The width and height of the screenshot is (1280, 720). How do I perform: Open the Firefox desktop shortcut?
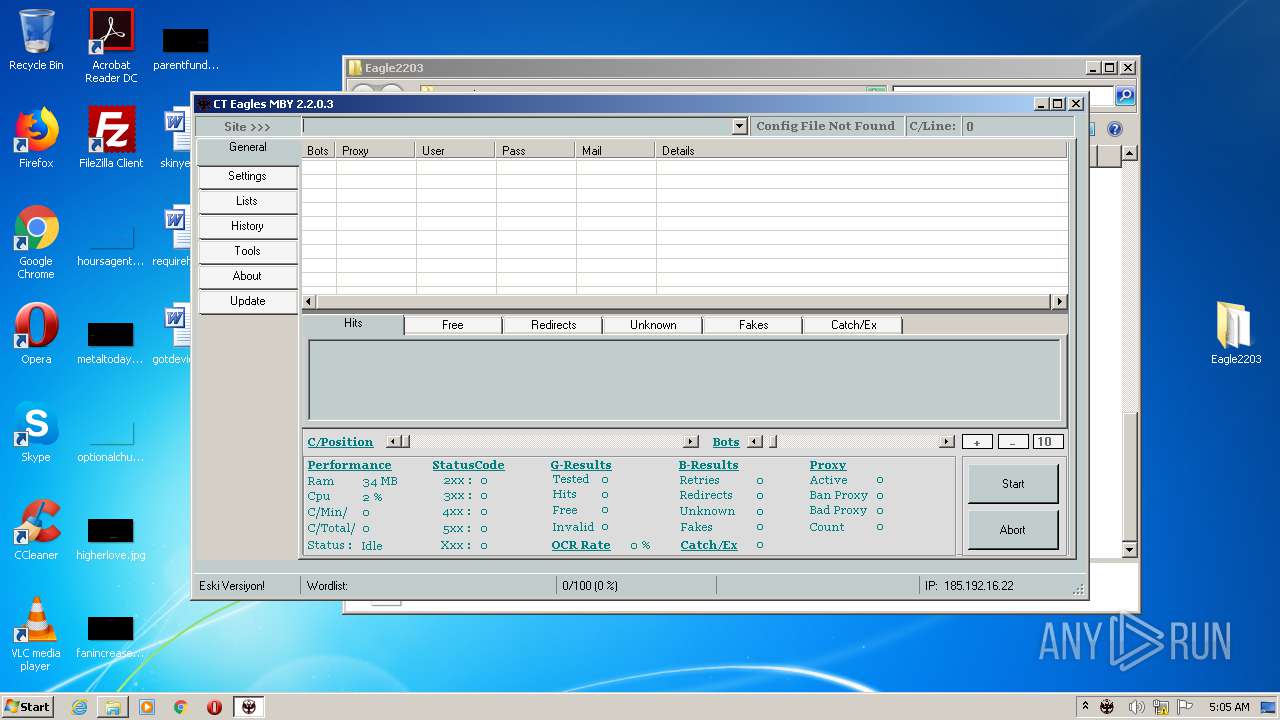[x=36, y=138]
